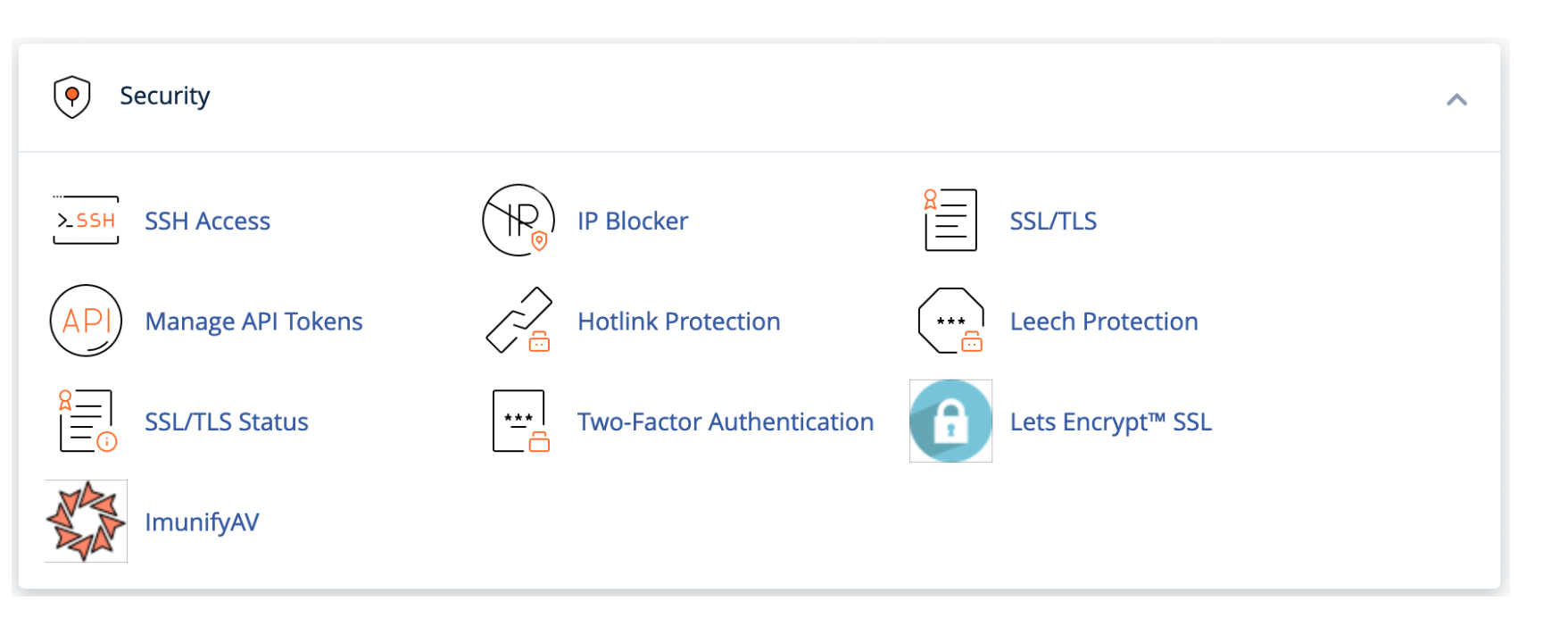Click the Security shield header icon
The height and width of the screenshot is (618, 1568).
(x=72, y=96)
